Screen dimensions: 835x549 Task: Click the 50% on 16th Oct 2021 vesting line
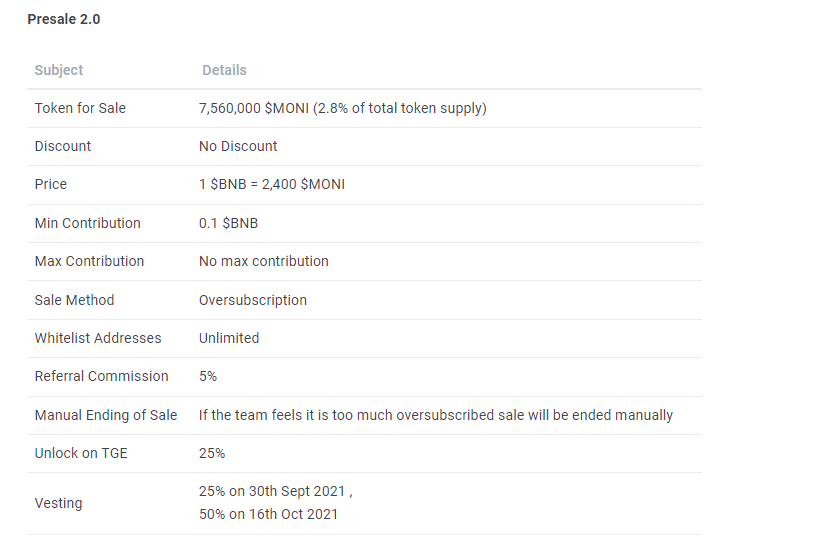click(x=268, y=514)
